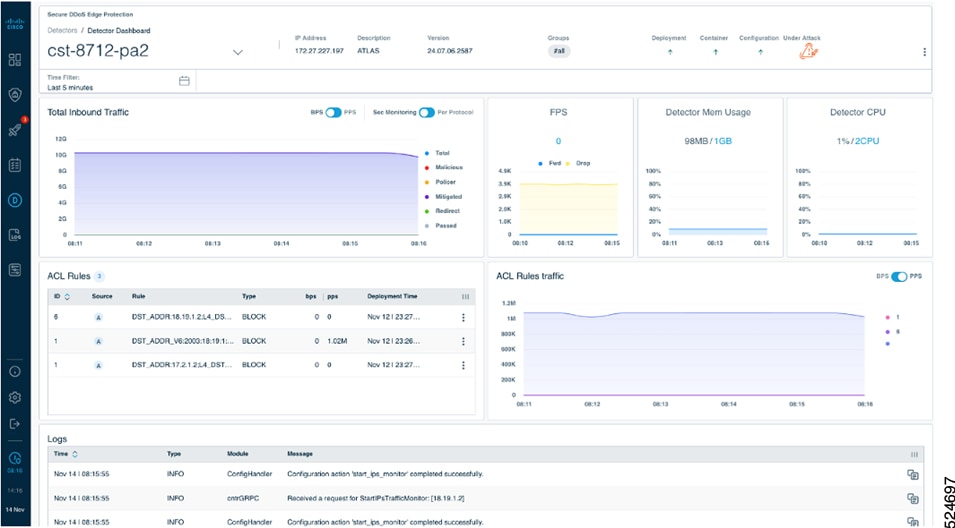Click the Rule column header
This screenshot has height=528, width=955.
click(138, 297)
